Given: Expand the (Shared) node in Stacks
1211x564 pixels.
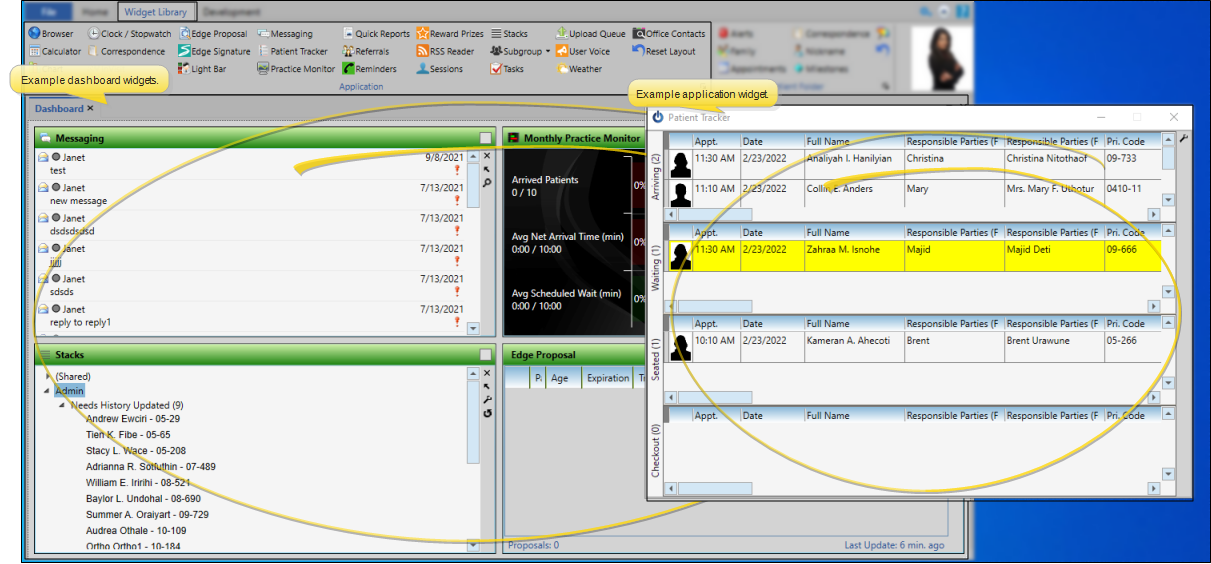Looking at the screenshot, I should (x=46, y=376).
